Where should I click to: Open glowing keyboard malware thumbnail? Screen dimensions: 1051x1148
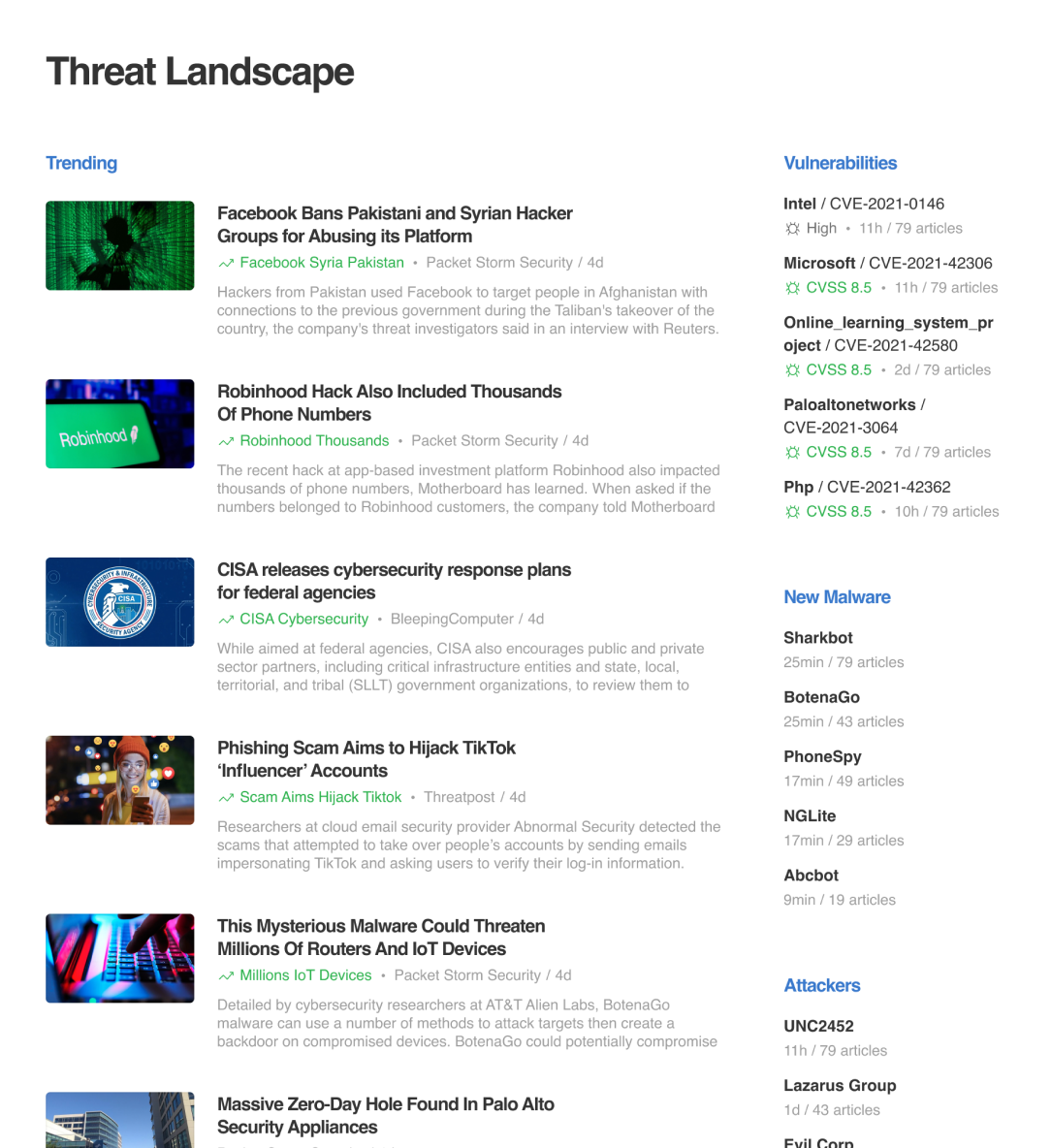[120, 958]
